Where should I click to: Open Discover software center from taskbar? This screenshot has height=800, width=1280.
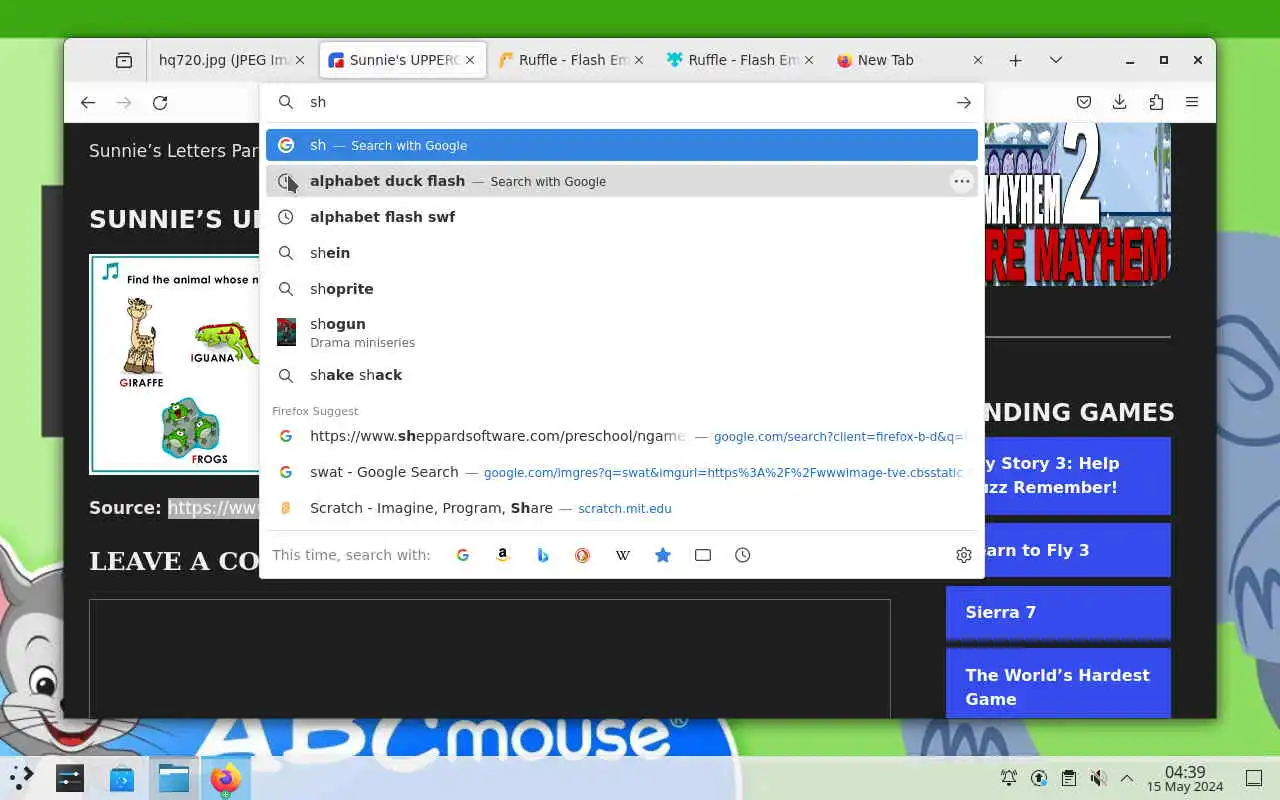(122, 777)
